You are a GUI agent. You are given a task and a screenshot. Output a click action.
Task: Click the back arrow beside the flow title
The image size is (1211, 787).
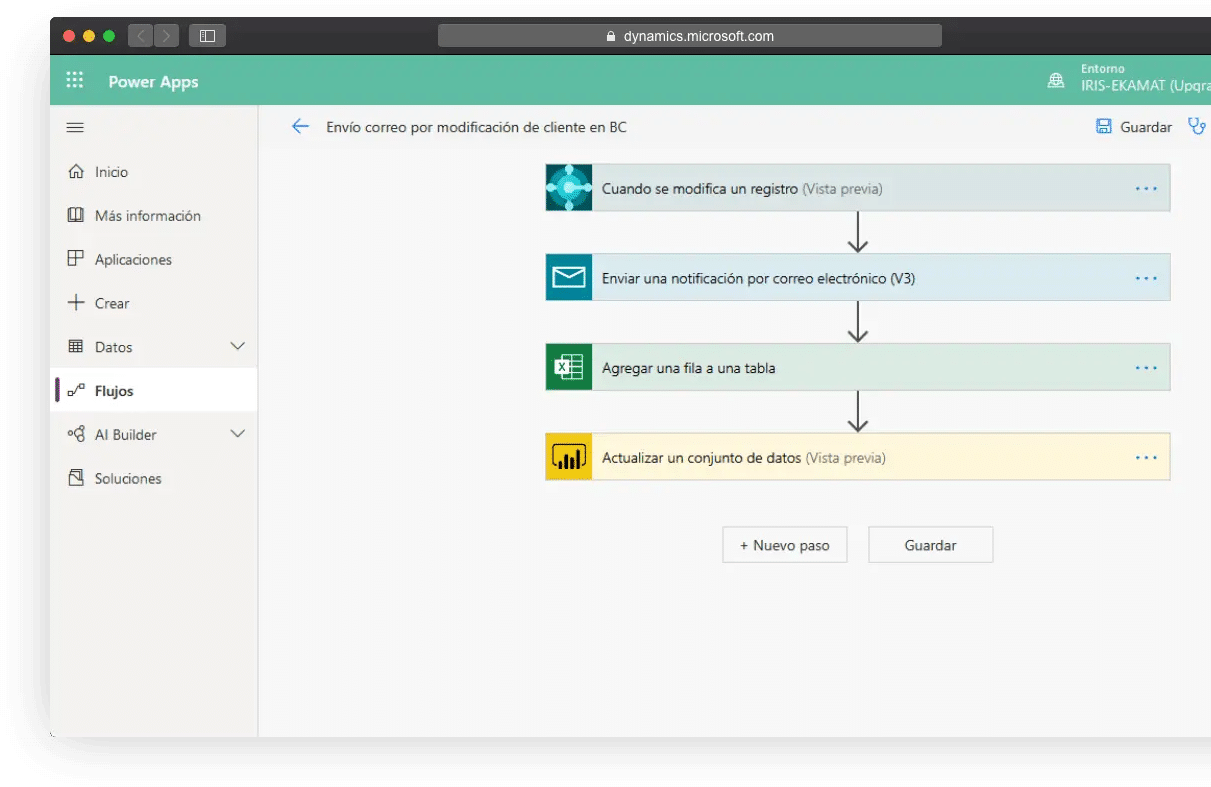point(300,127)
